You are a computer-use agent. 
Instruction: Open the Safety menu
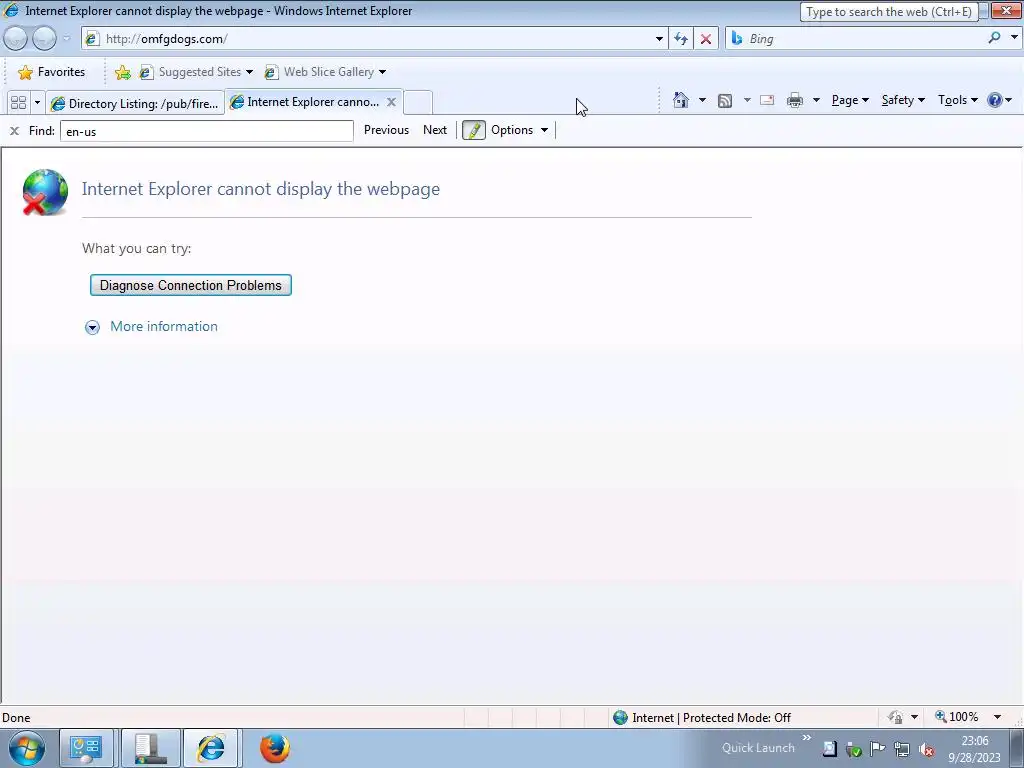903,100
